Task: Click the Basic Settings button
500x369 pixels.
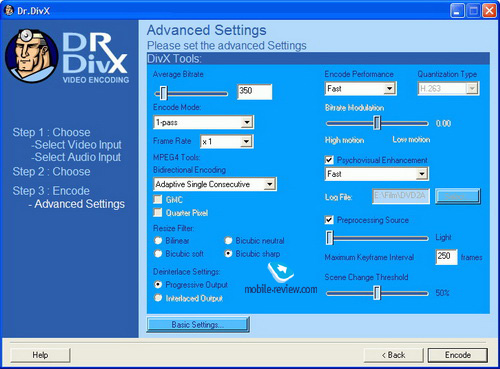Action: click(x=198, y=324)
